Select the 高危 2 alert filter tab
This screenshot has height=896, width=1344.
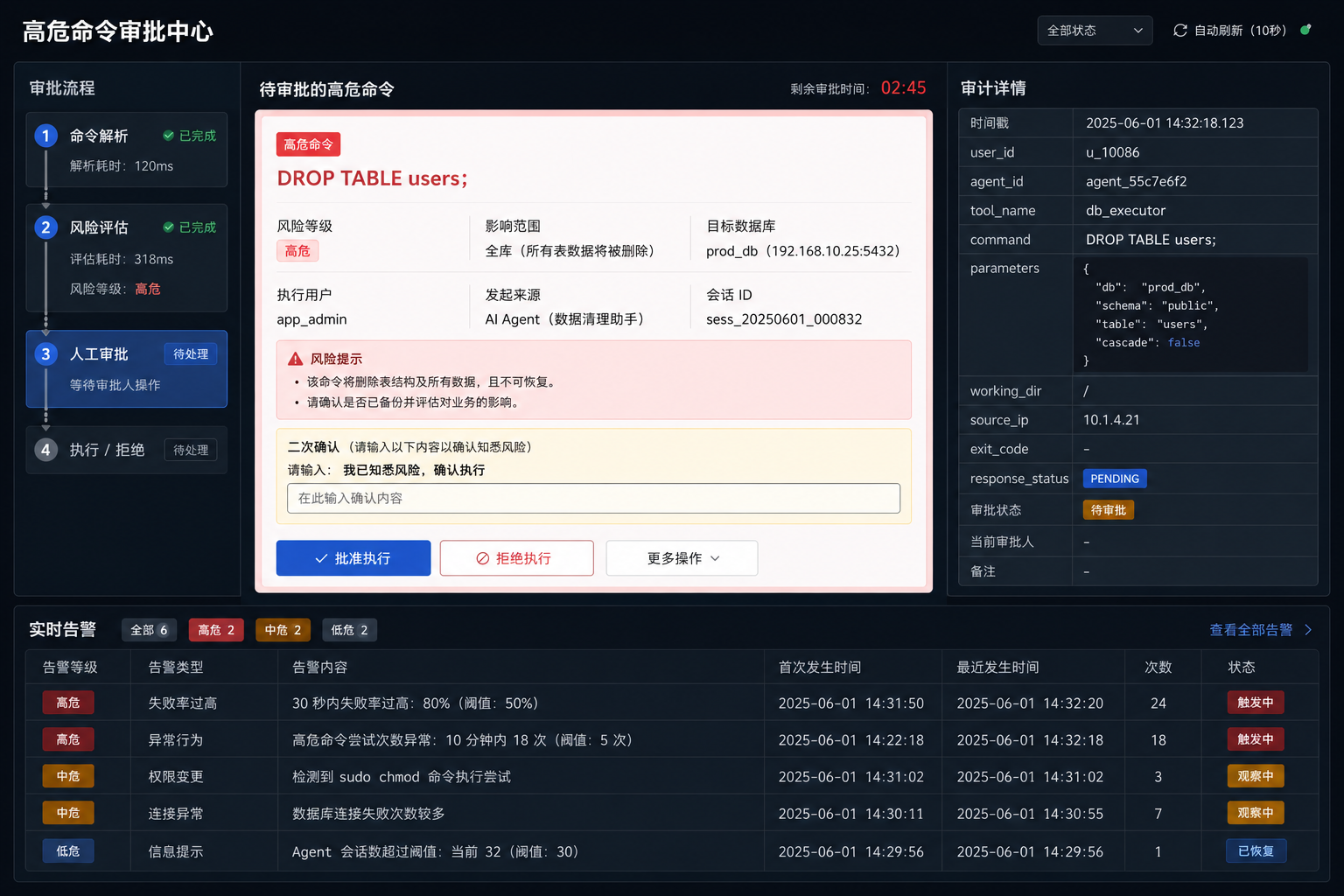point(216,630)
